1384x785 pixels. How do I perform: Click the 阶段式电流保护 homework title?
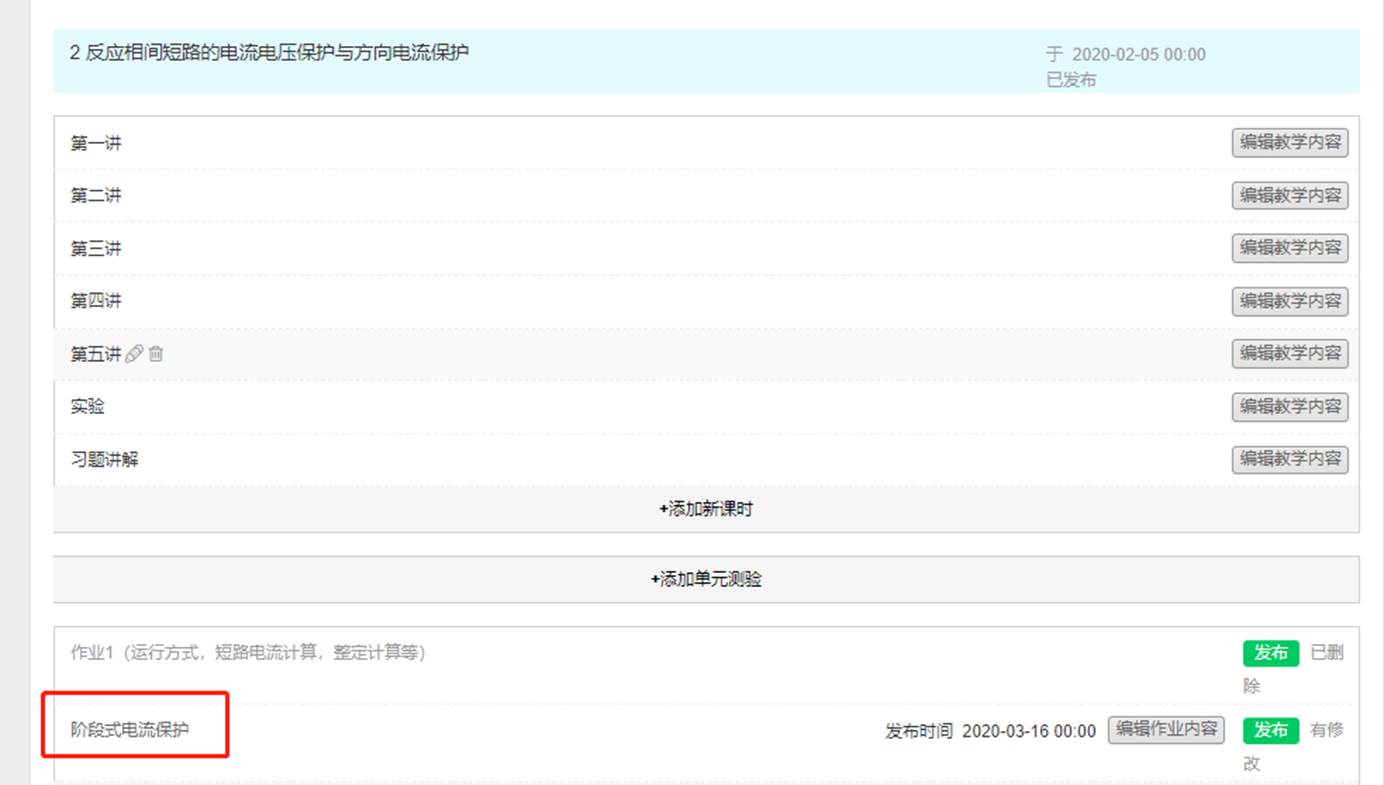click(130, 730)
